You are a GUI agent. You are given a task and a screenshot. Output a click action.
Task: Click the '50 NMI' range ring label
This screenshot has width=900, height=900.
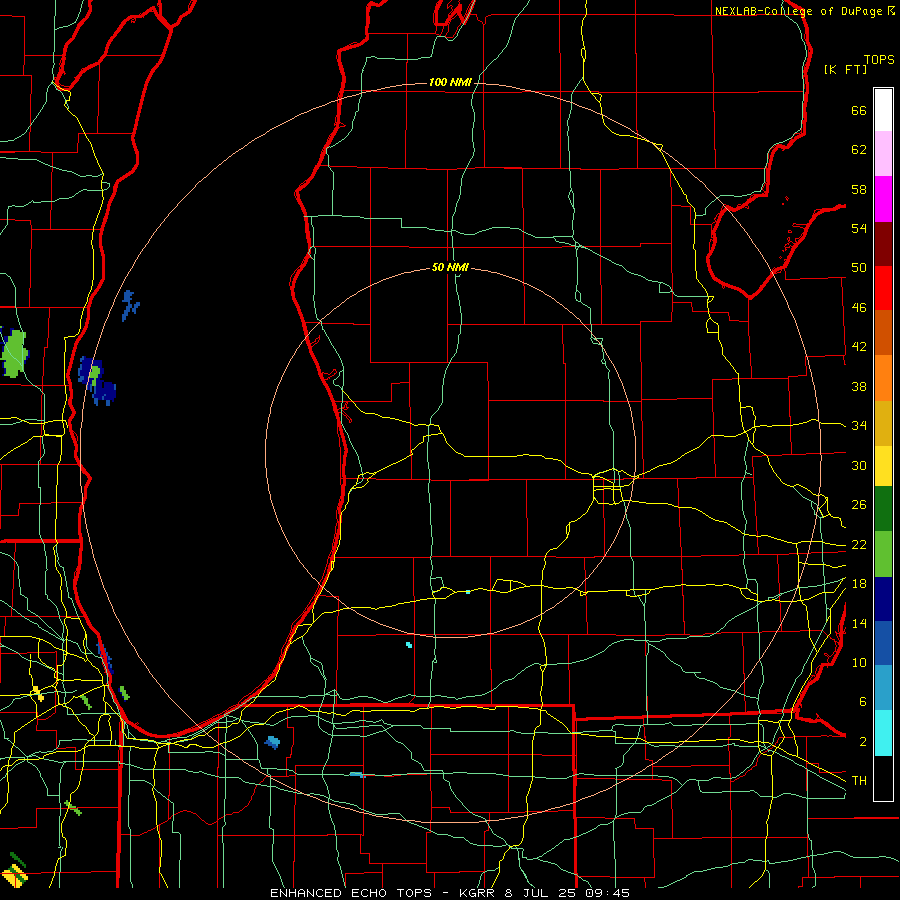pos(450,267)
